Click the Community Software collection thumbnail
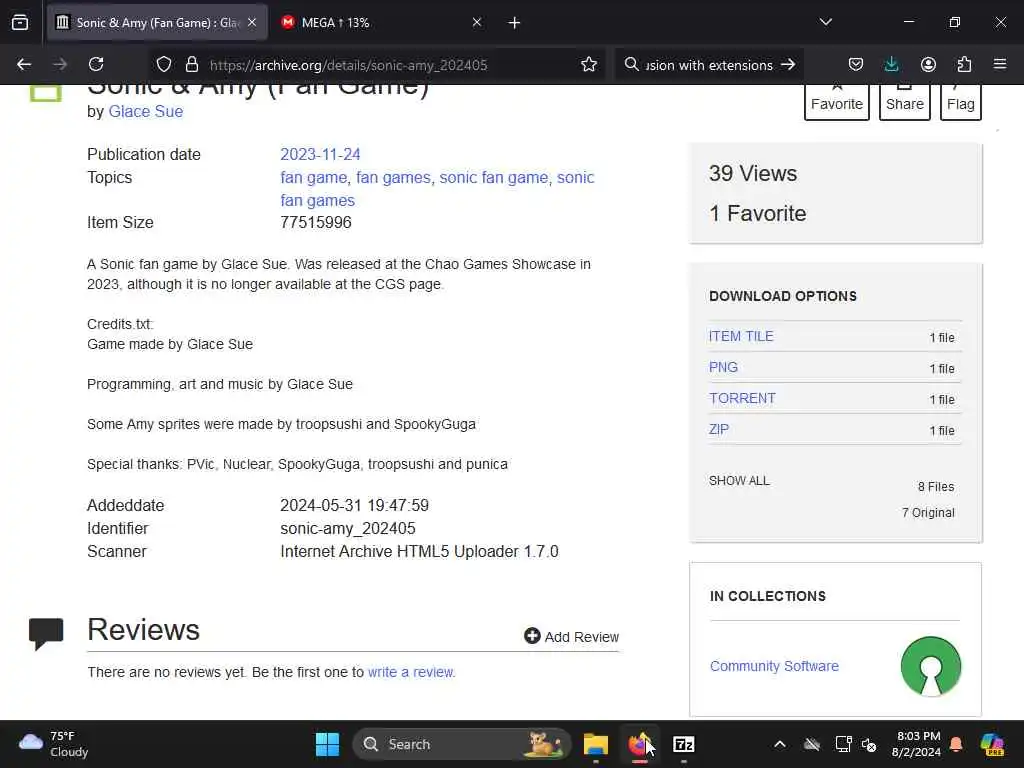 point(931,666)
